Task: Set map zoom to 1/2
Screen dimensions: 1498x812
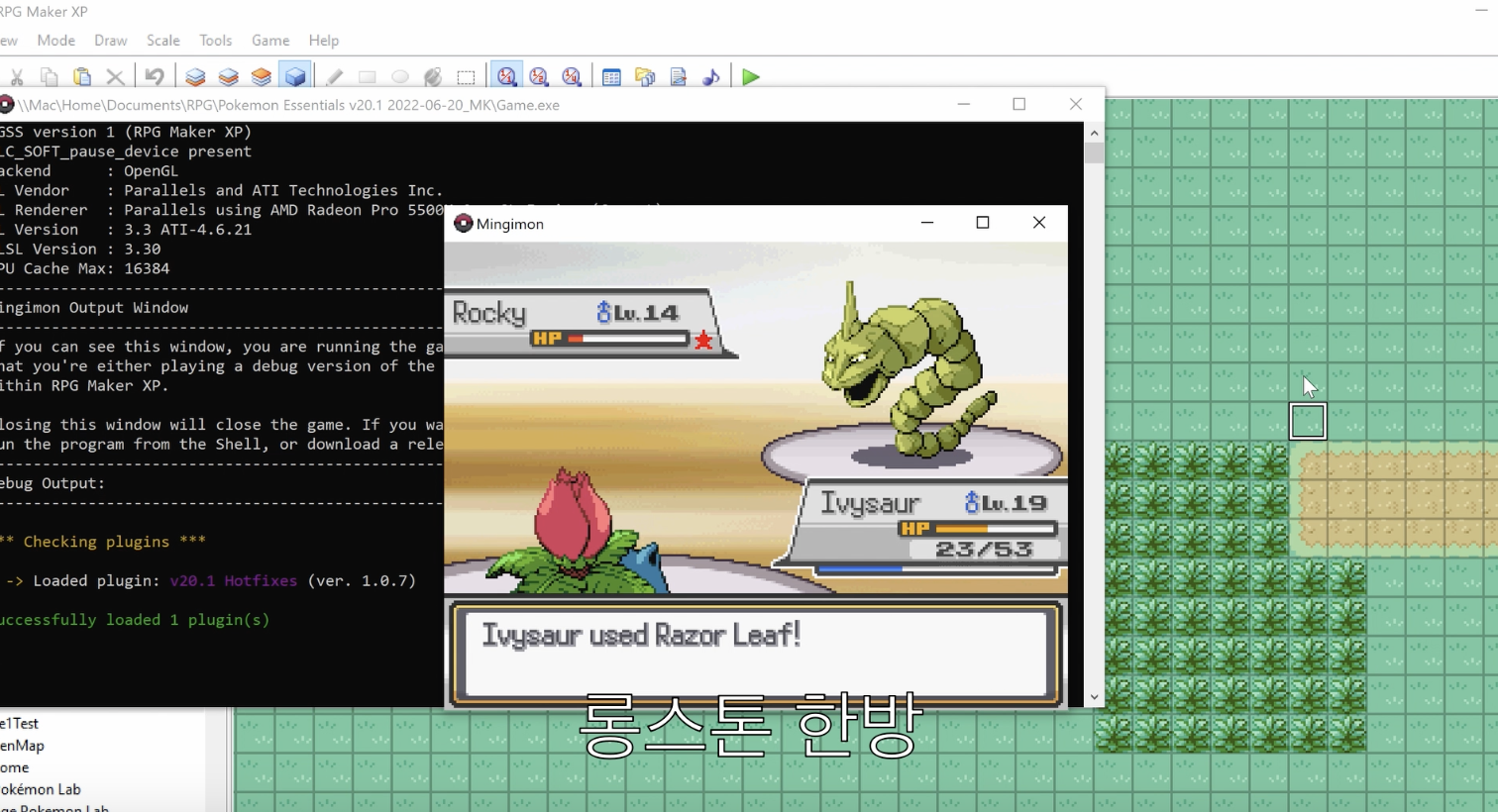Action: coord(539,77)
